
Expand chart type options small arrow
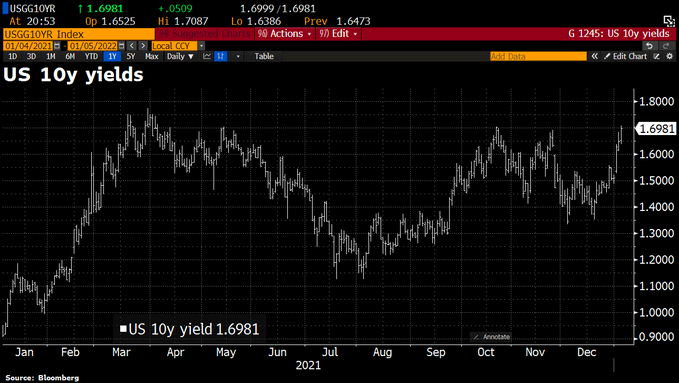238,56
